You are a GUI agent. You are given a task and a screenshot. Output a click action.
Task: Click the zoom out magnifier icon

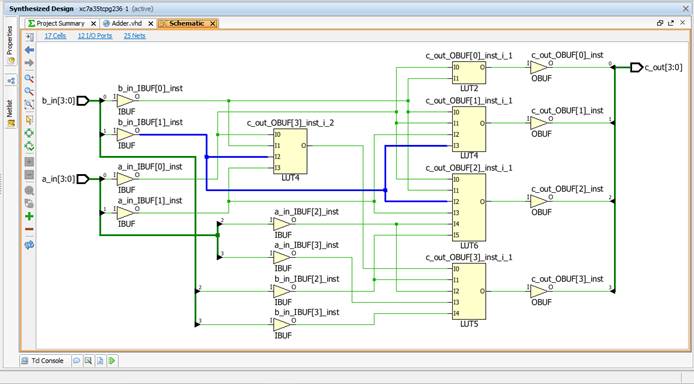click(29, 91)
